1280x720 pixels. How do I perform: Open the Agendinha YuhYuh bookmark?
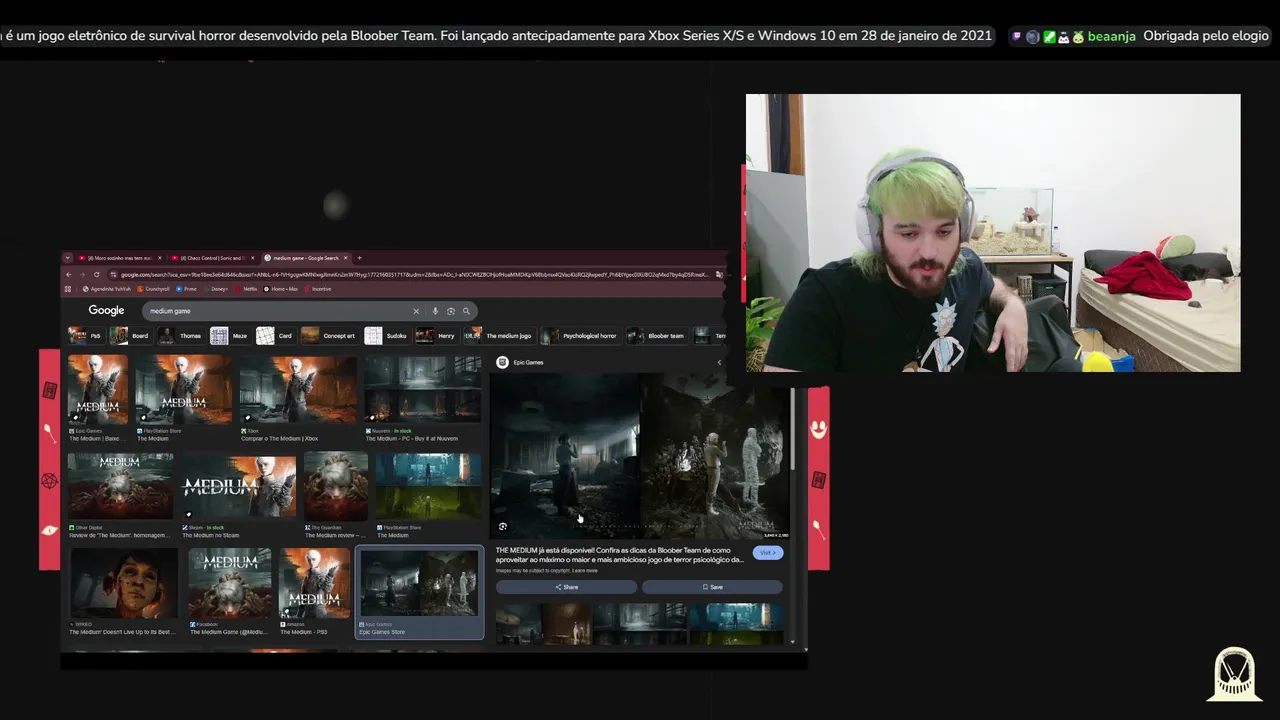[107, 289]
